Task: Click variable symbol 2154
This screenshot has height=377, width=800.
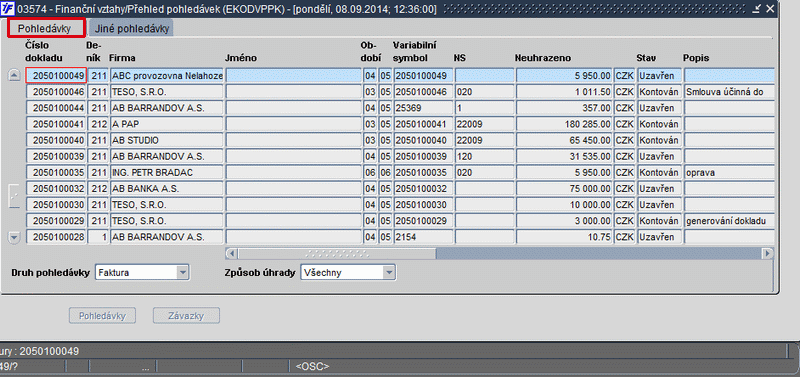Action: click(x=423, y=237)
